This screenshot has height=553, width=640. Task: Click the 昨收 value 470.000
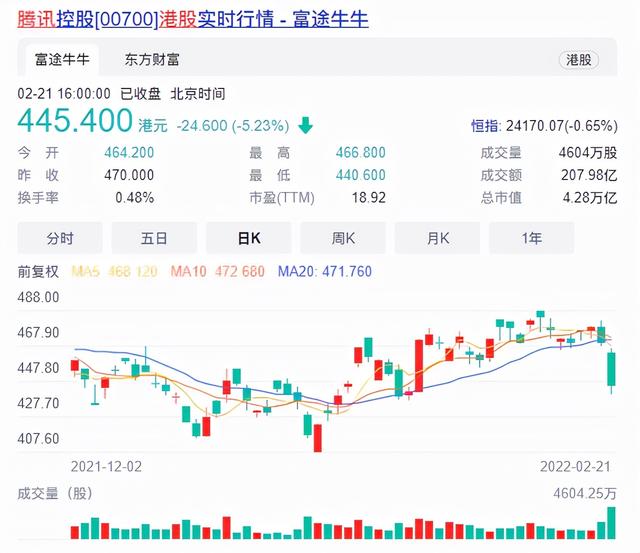click(129, 175)
